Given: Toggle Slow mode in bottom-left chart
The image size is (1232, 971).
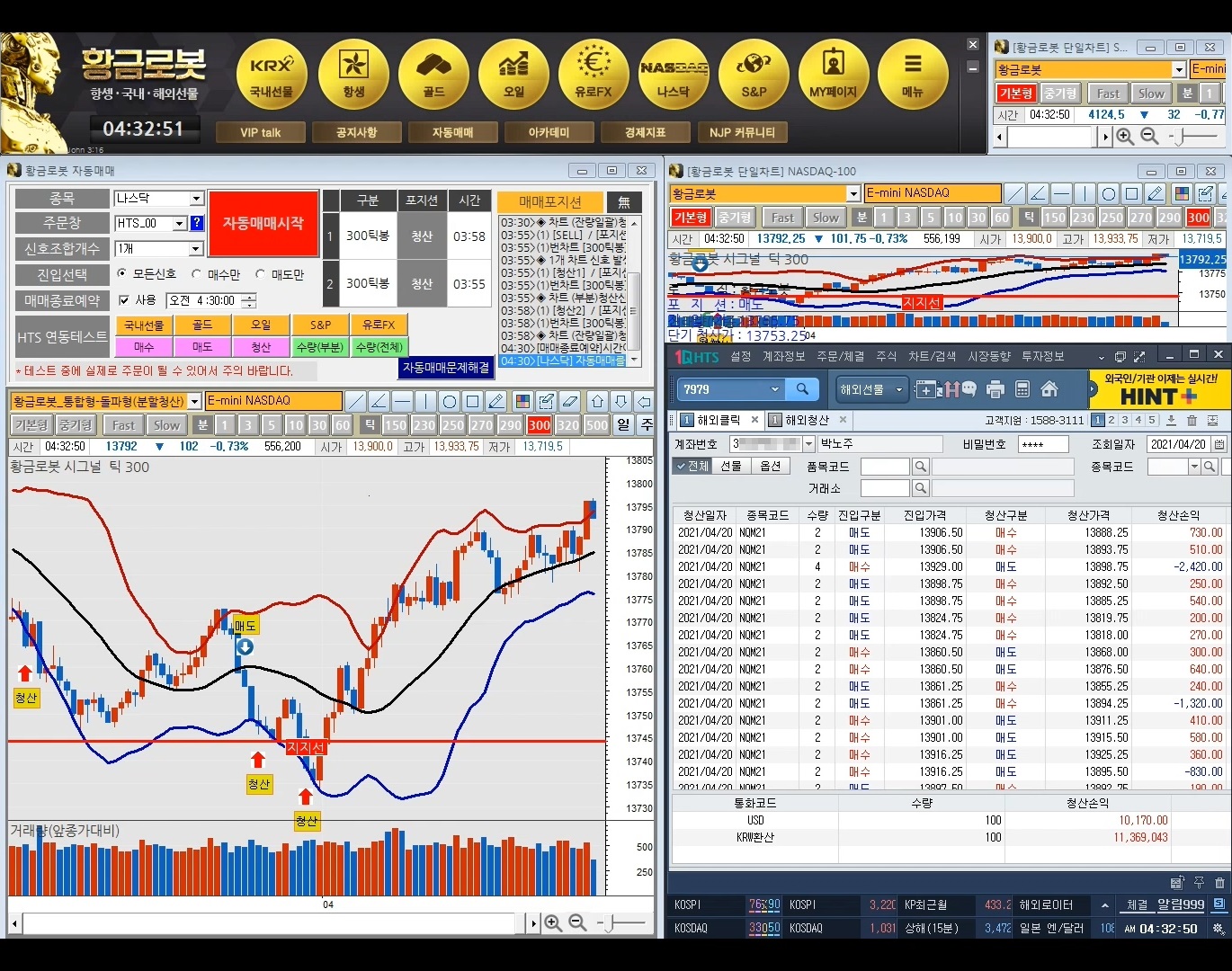Looking at the screenshot, I should coord(166,425).
